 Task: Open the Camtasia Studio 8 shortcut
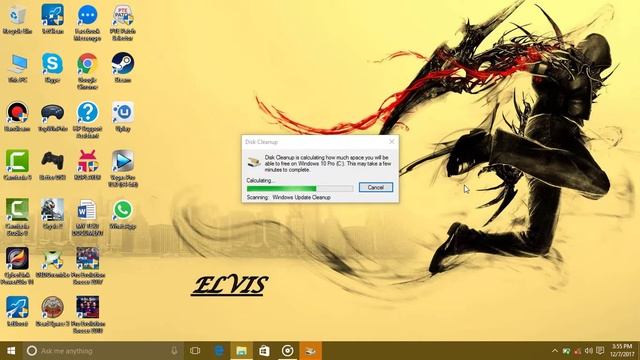click(17, 217)
